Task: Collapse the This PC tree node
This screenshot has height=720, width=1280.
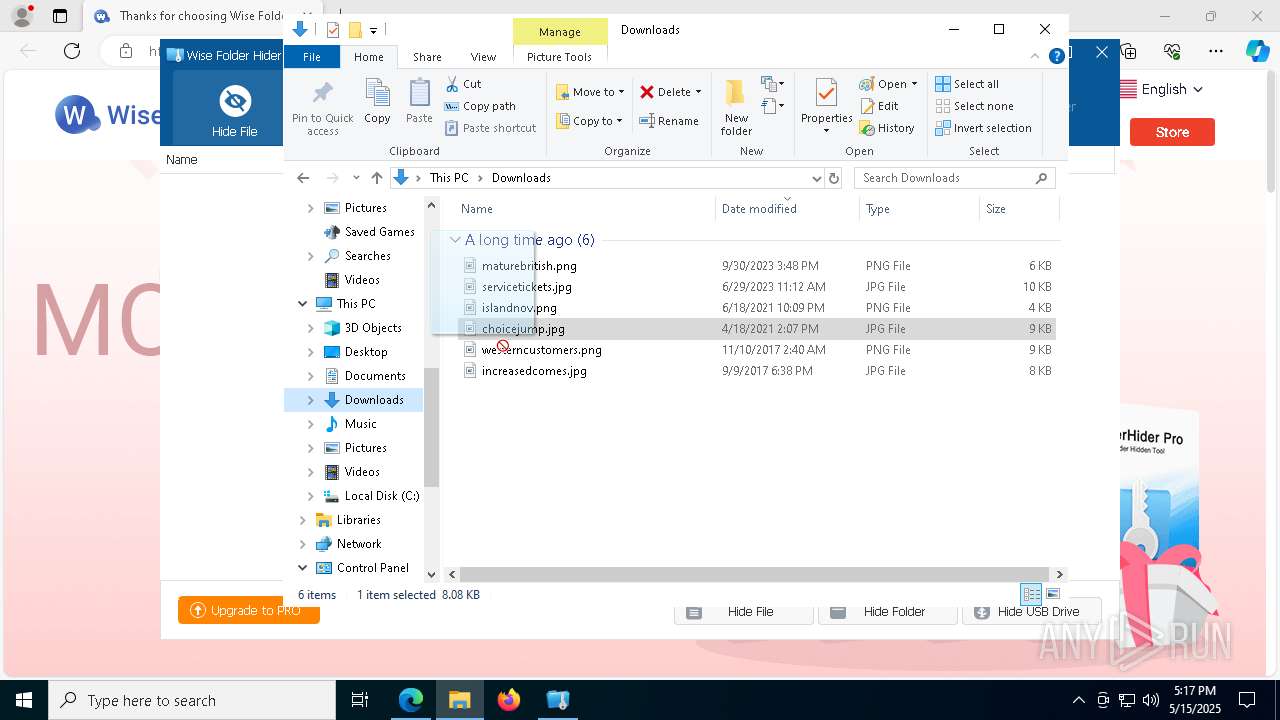Action: tap(303, 304)
